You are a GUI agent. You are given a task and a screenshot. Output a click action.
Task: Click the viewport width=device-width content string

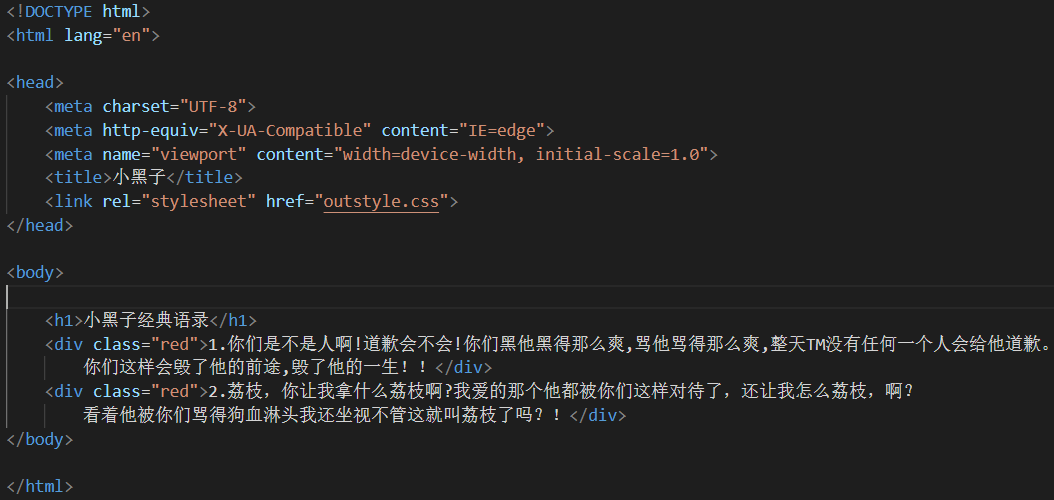pyautogui.click(x=520, y=155)
